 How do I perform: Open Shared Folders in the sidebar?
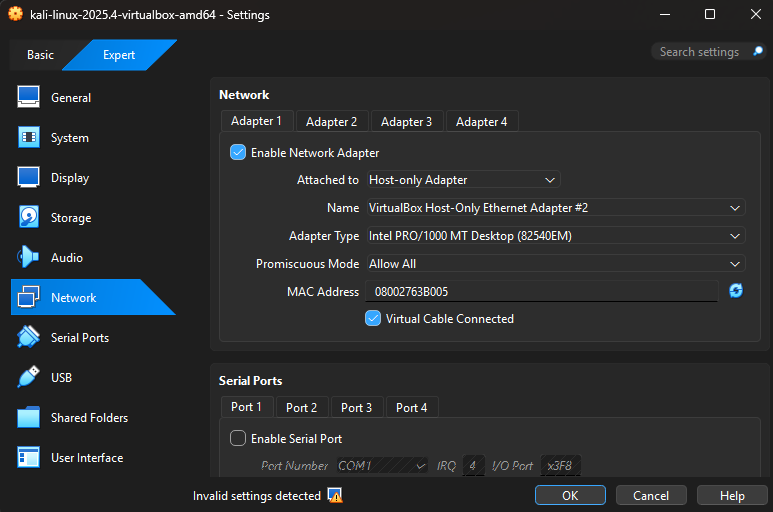pos(89,417)
